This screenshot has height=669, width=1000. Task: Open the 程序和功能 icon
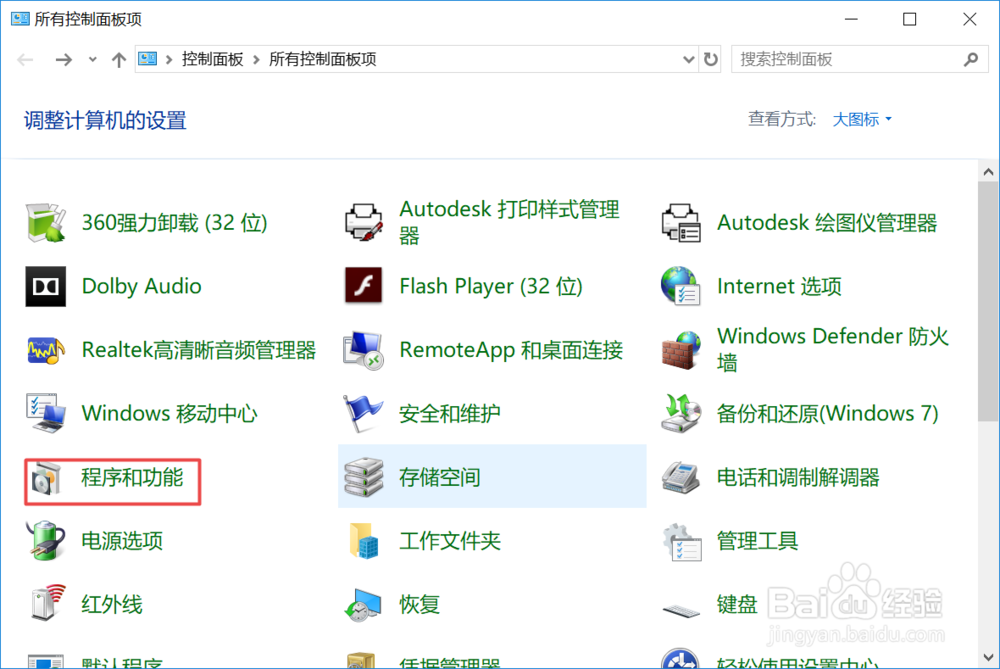[x=45, y=478]
